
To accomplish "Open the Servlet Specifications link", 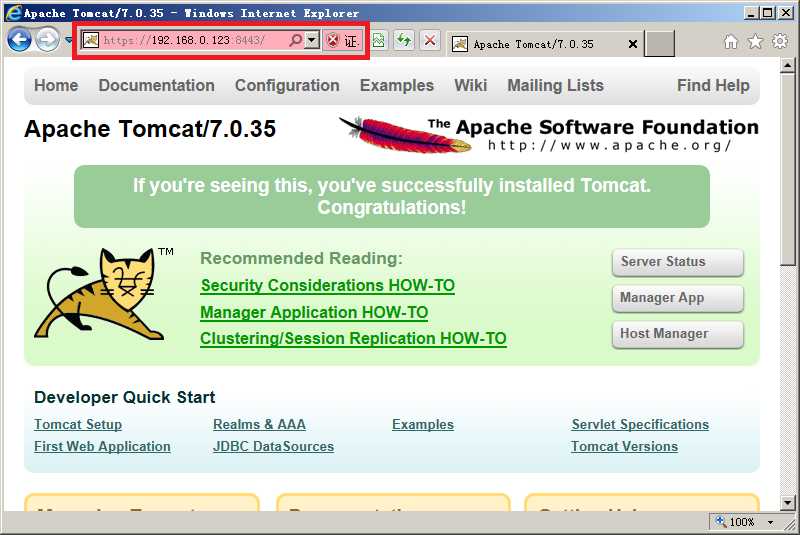I will coord(640,424).
